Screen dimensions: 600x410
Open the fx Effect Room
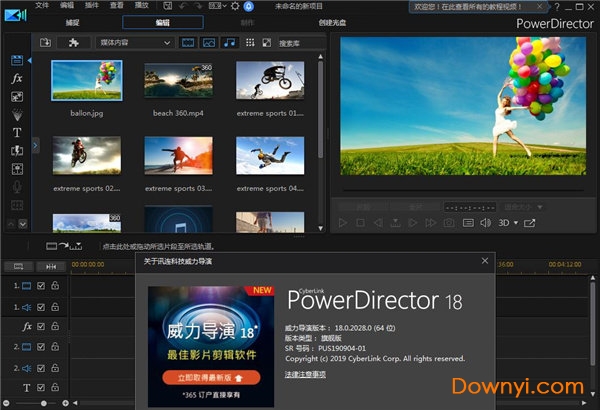[x=17, y=78]
